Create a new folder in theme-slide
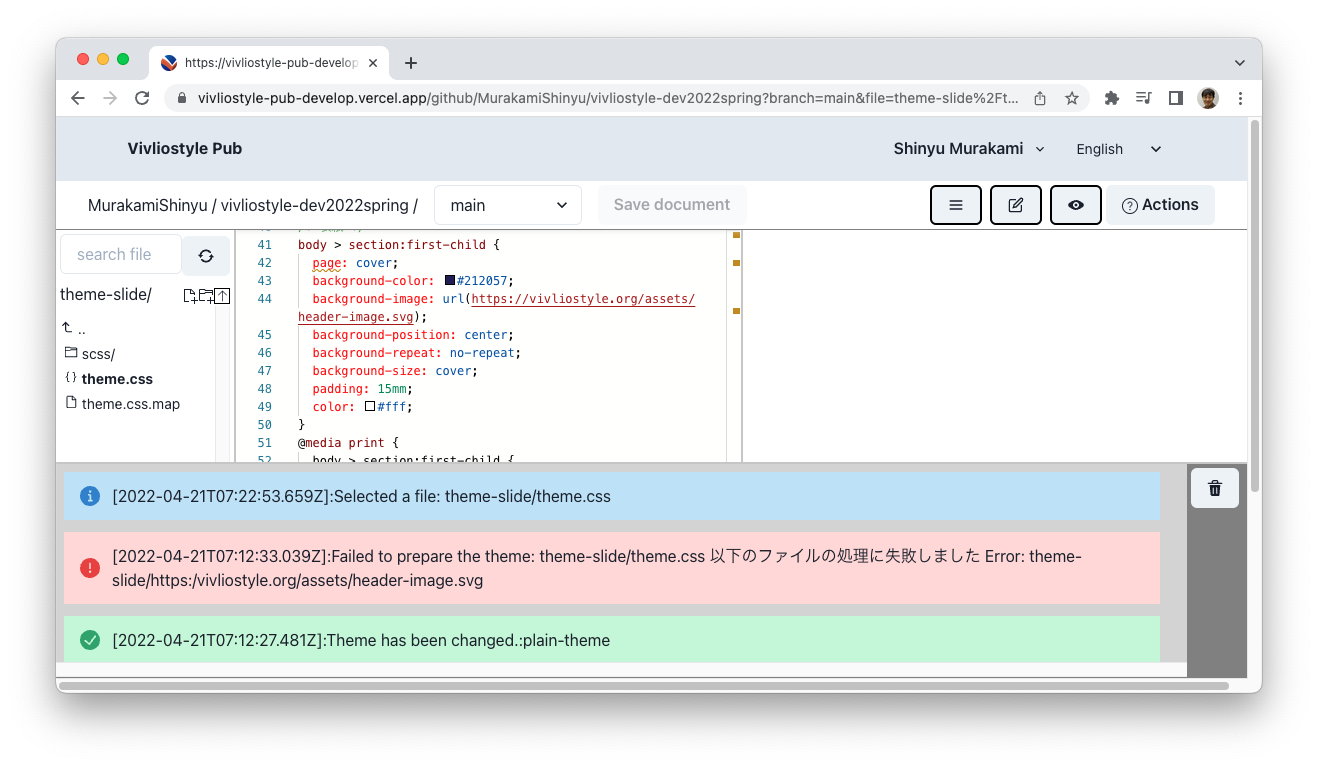This screenshot has height=767, width=1318. pyautogui.click(x=205, y=296)
